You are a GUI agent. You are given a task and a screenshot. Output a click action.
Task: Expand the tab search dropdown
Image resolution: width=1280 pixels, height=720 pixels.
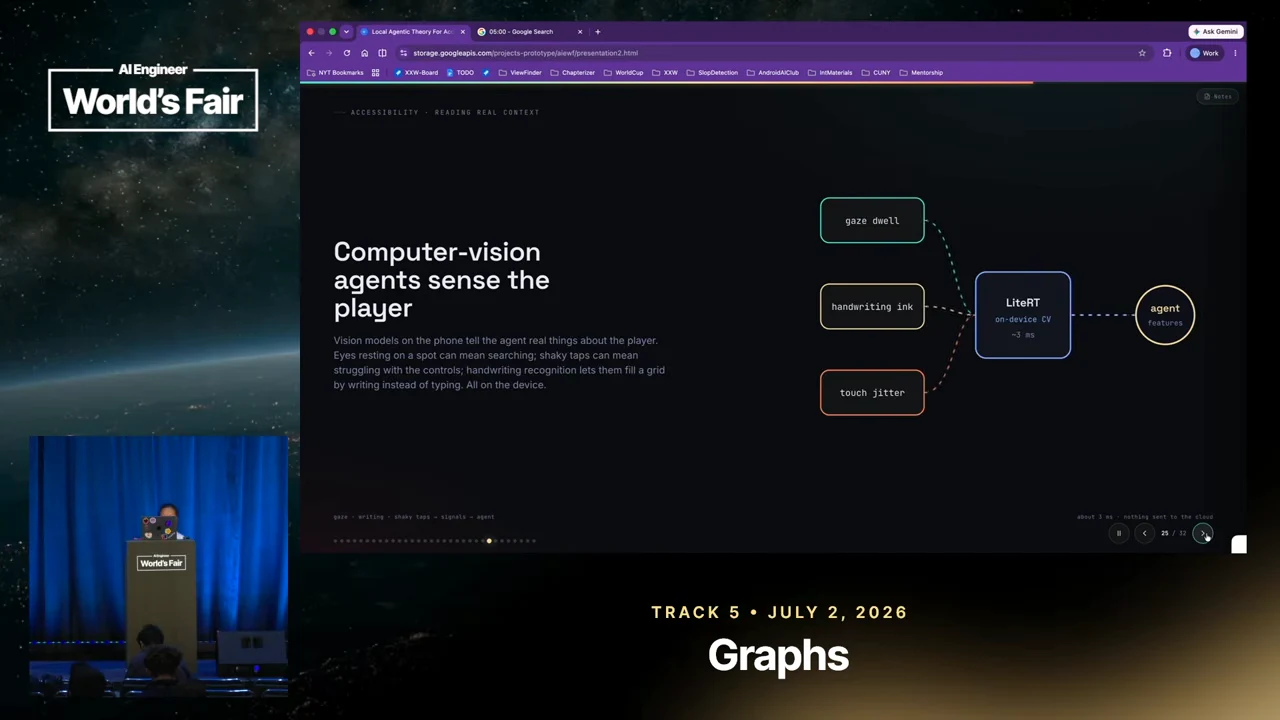346,32
